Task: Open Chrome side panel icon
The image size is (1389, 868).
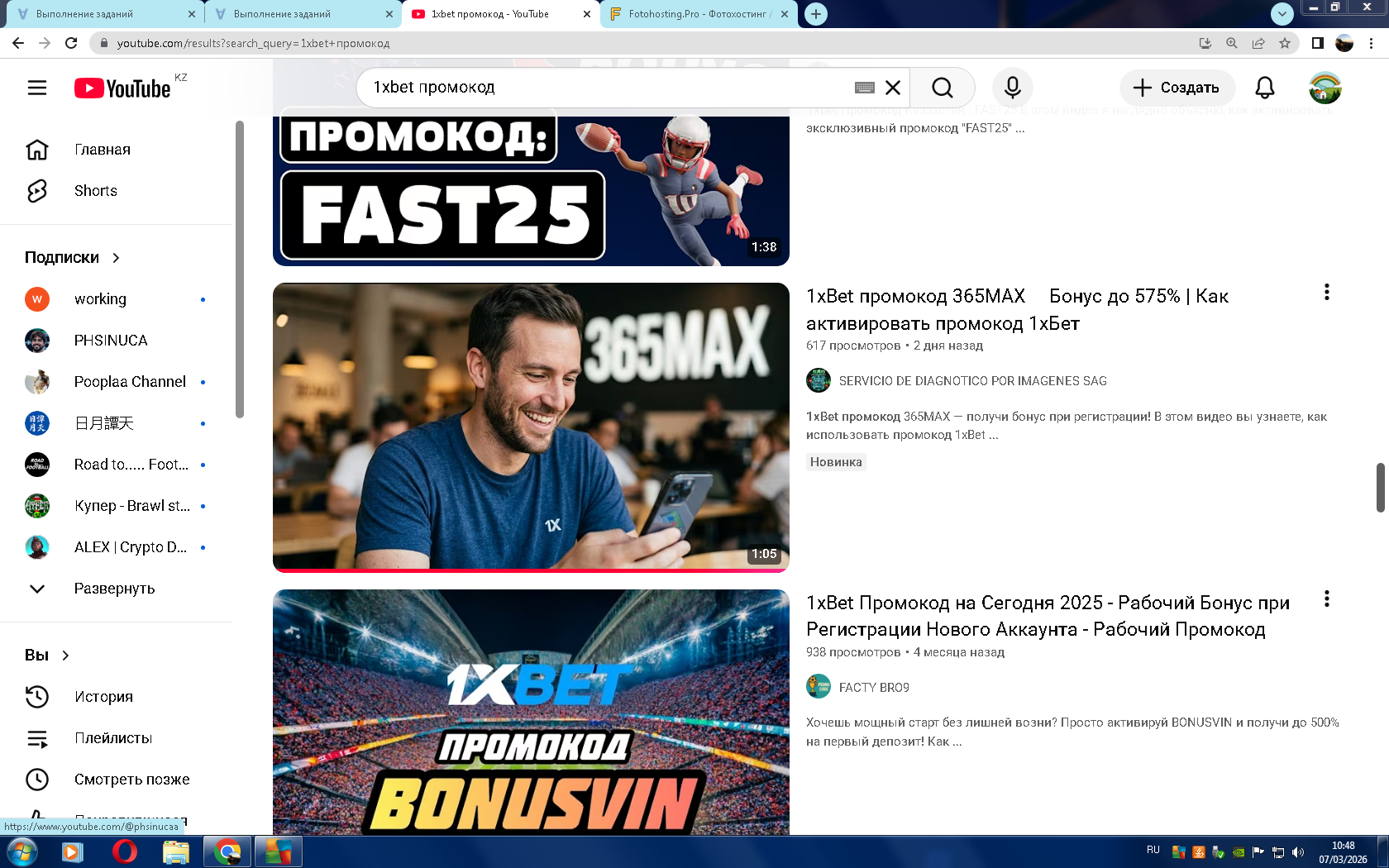Action: (1318, 43)
